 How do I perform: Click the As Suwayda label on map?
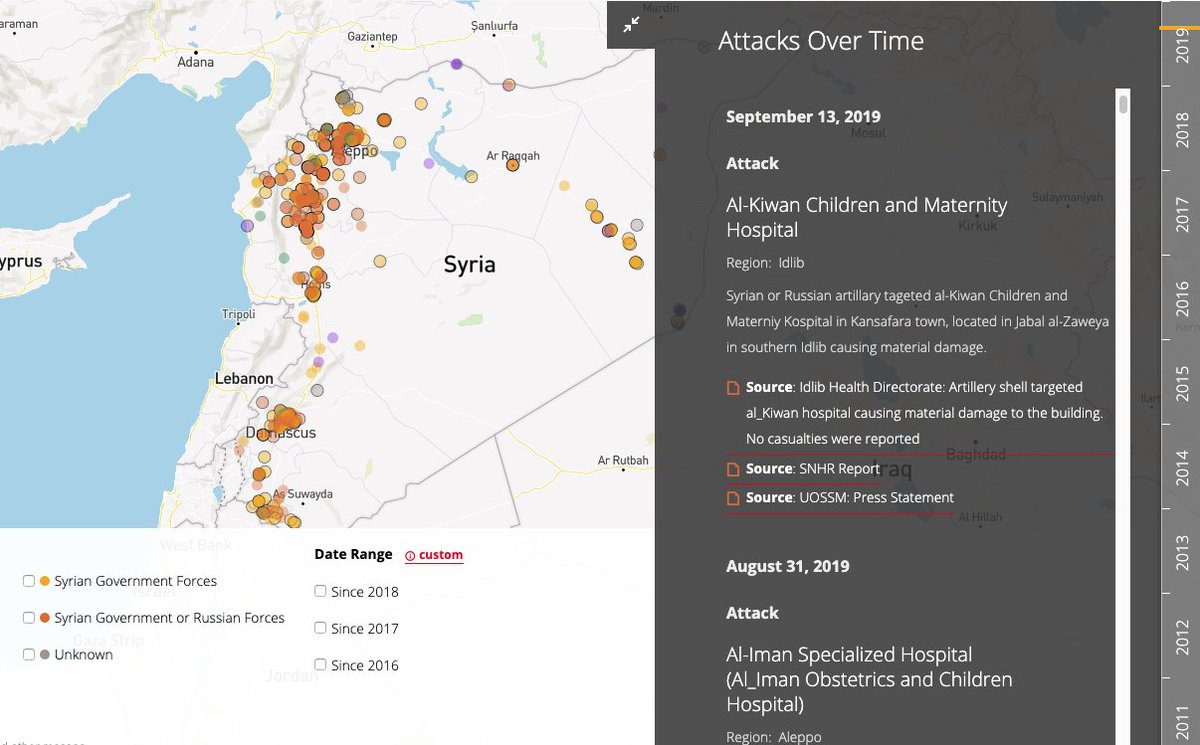click(x=303, y=495)
